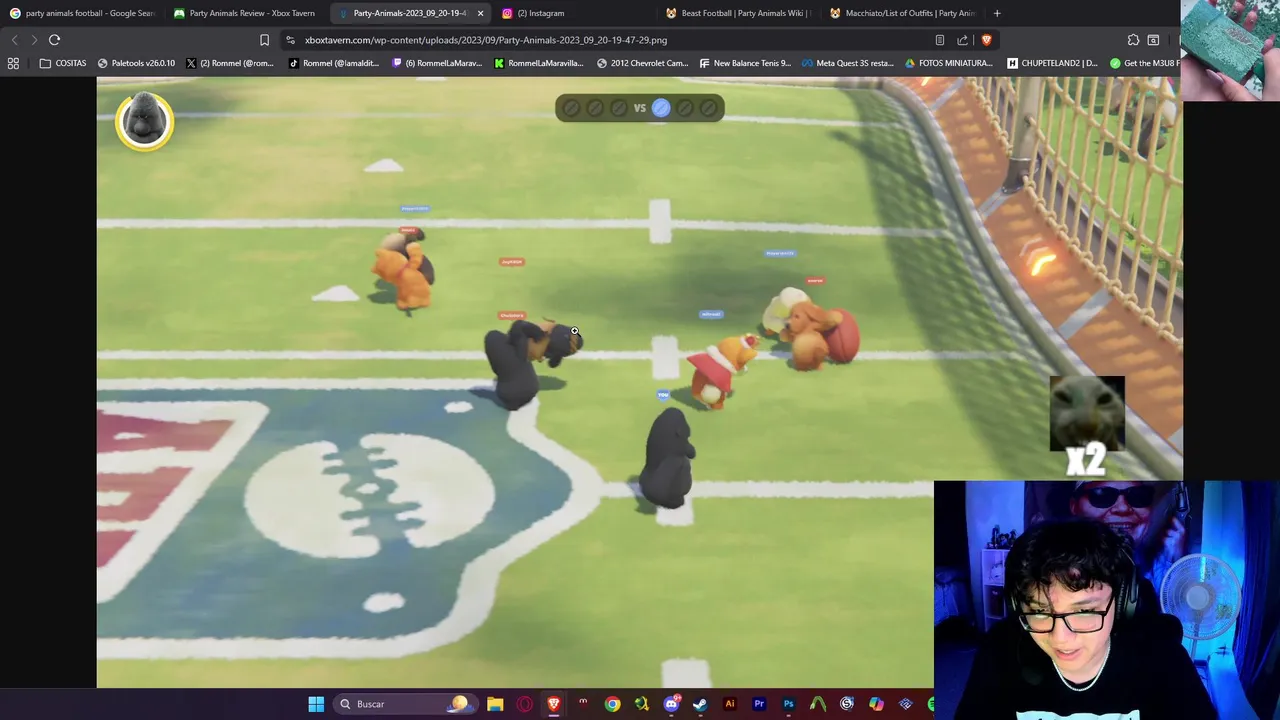This screenshot has height=720, width=1280.
Task: Open the extensions puzzle icon
Action: coord(1133,40)
